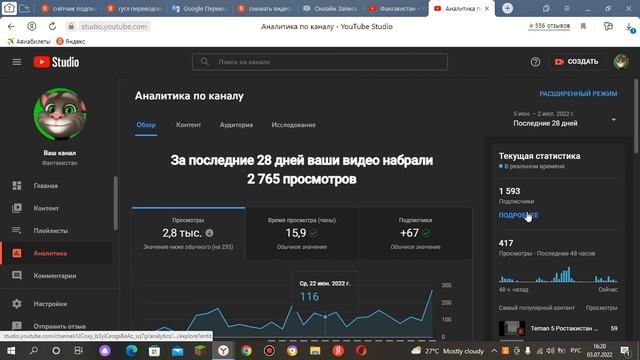This screenshot has height=360, width=640.
Task: Select Аналитика in sidebar
Action: pyautogui.click(x=57, y=253)
